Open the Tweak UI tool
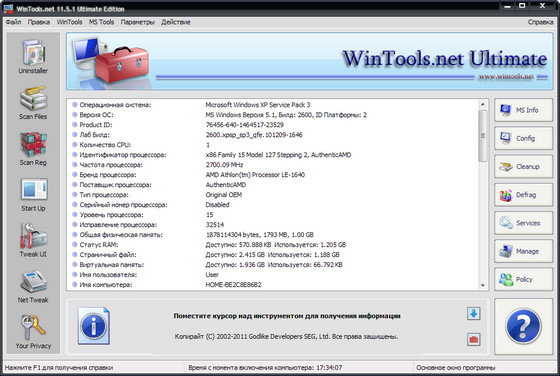560x376 pixels. pos(33,240)
